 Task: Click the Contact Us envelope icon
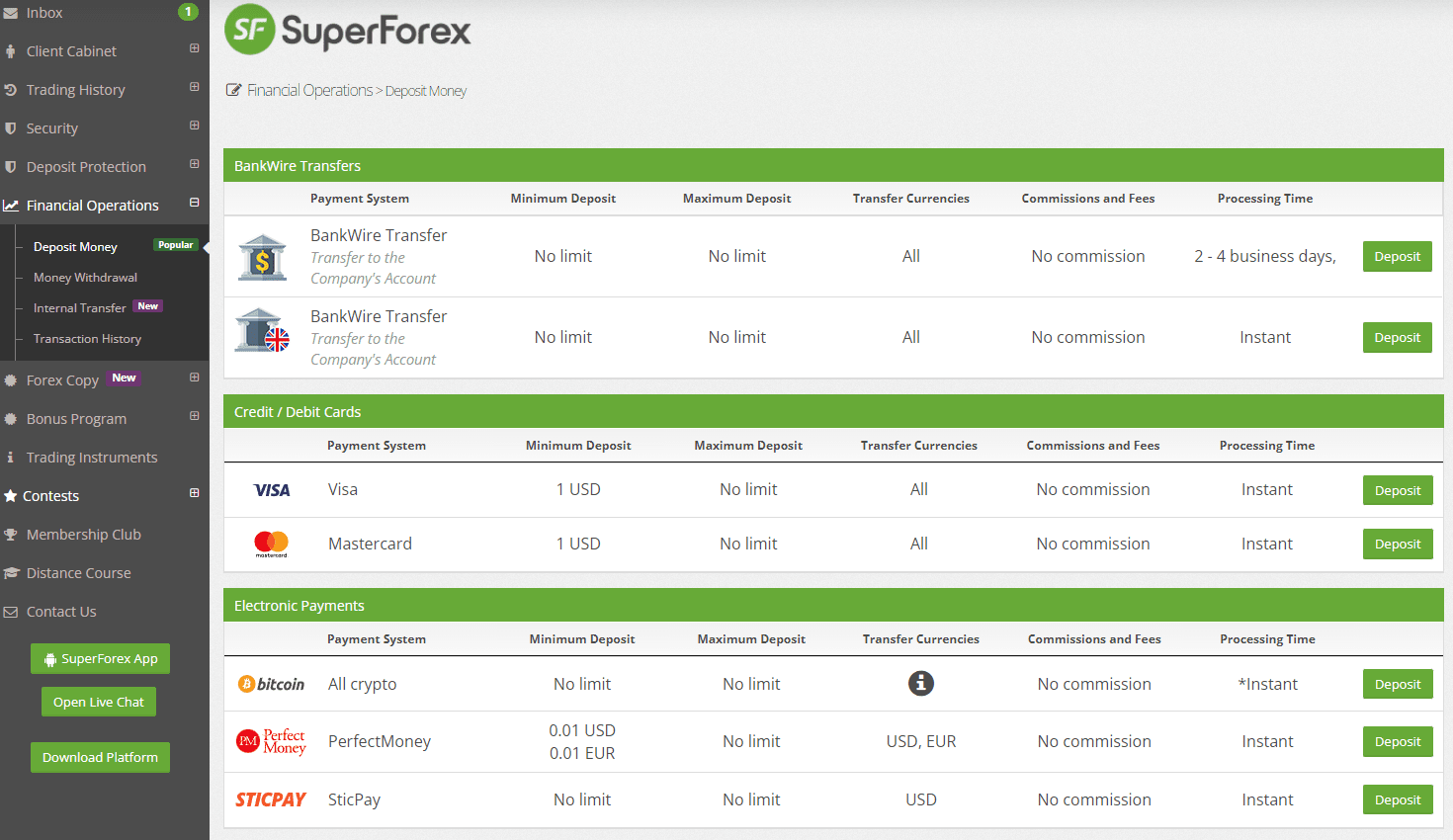pos(10,612)
